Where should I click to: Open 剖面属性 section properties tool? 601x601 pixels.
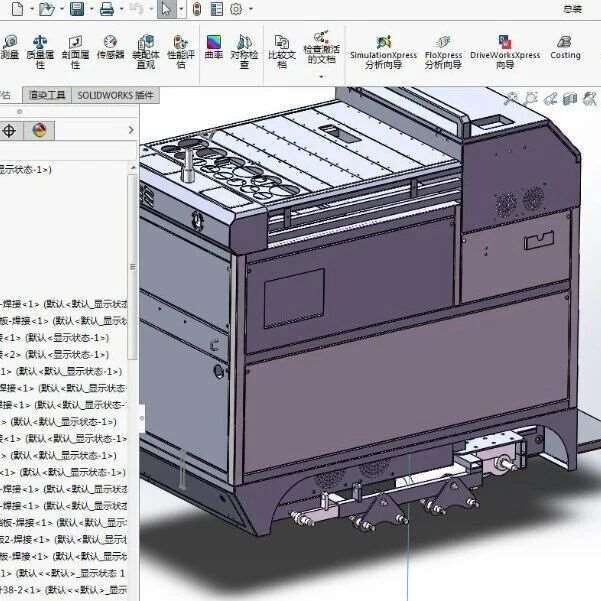(x=75, y=52)
